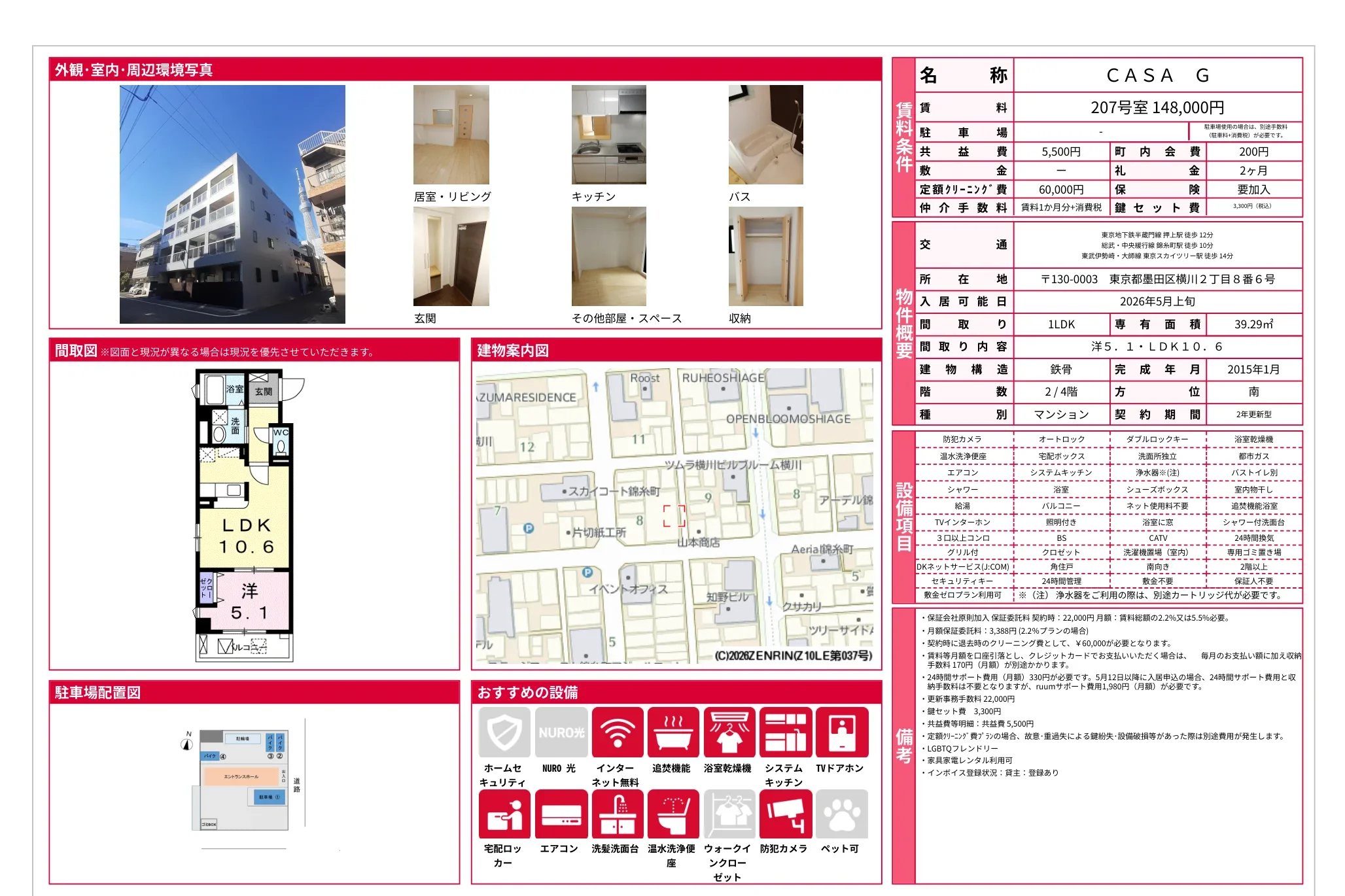Click the red property marker on map
Image resolution: width=1345 pixels, height=896 pixels.
(x=674, y=515)
